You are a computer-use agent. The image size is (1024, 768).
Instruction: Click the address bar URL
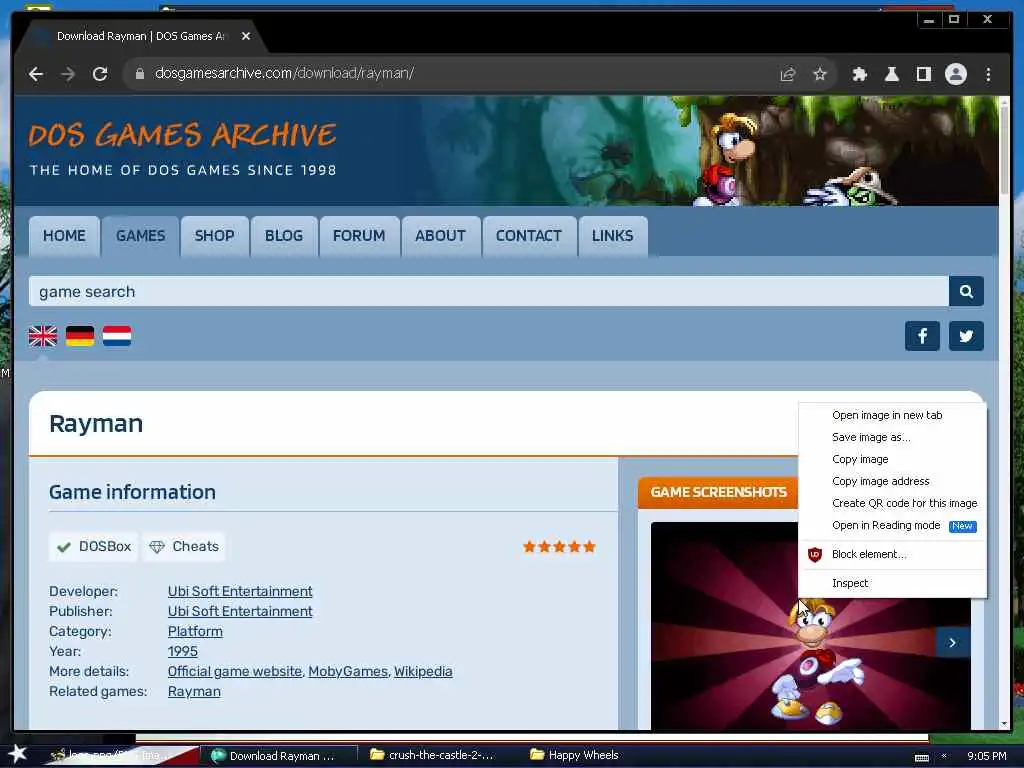tap(284, 73)
